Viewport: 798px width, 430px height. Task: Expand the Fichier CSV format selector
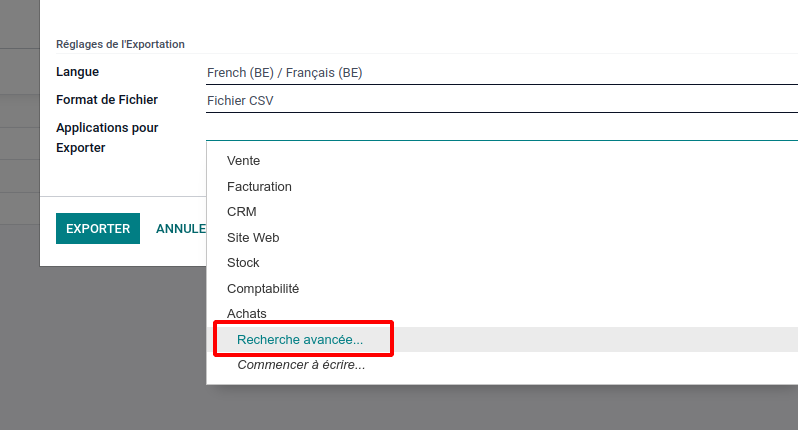(502, 101)
